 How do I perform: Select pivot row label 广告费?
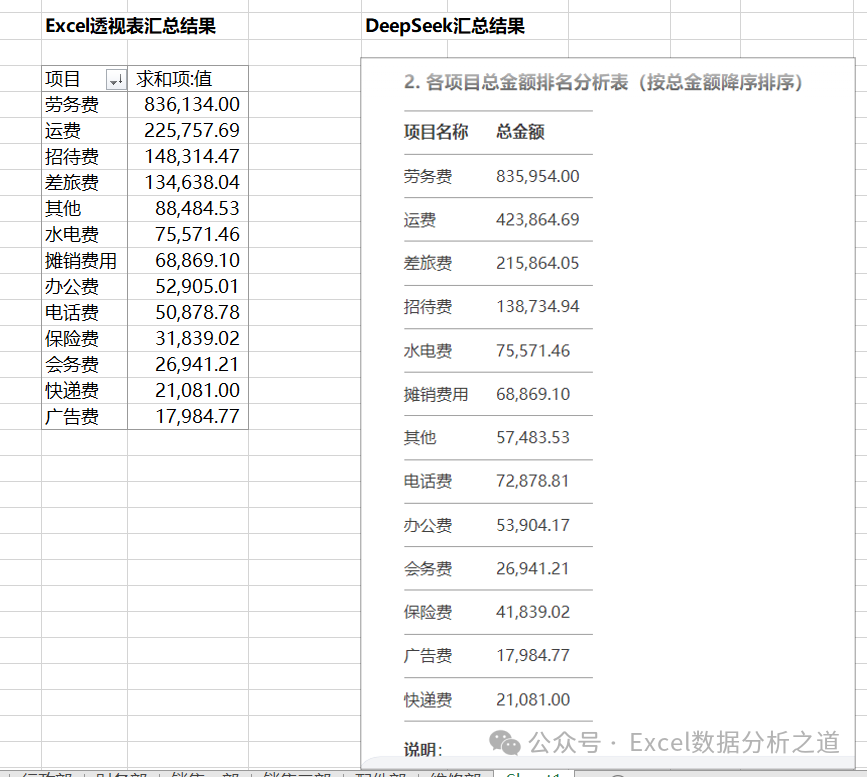click(85, 416)
